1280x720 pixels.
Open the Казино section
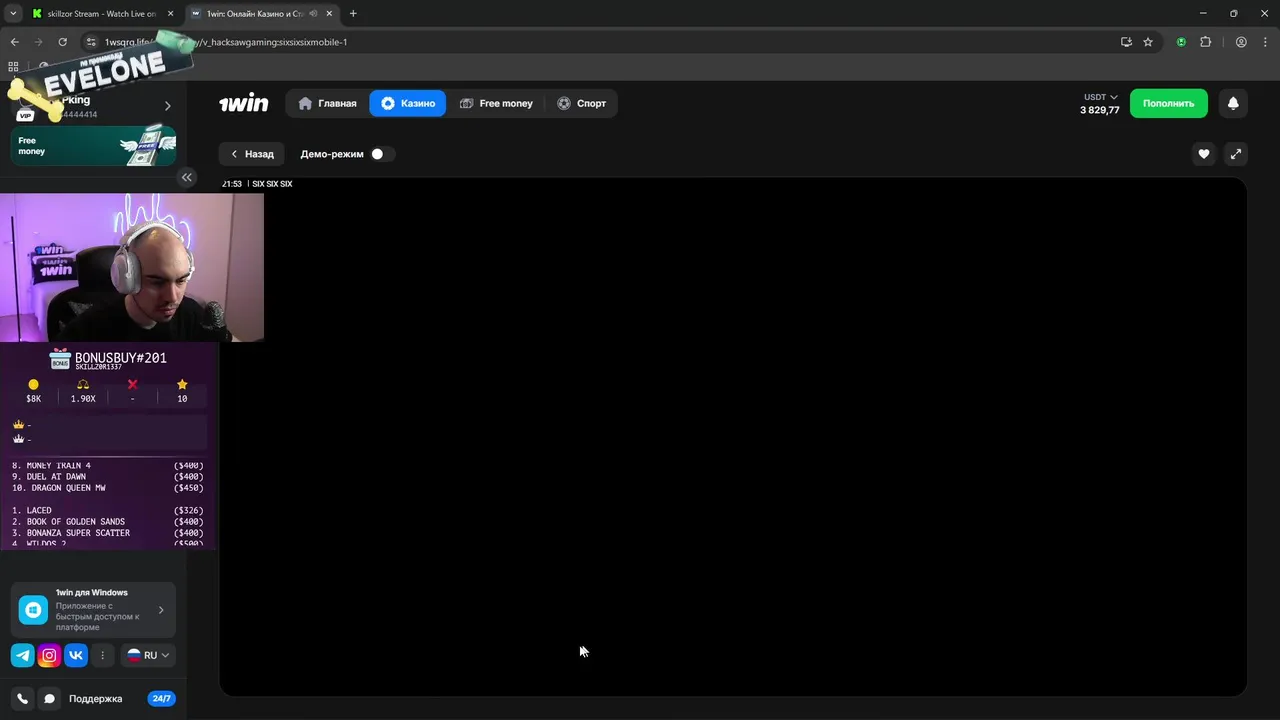click(408, 103)
